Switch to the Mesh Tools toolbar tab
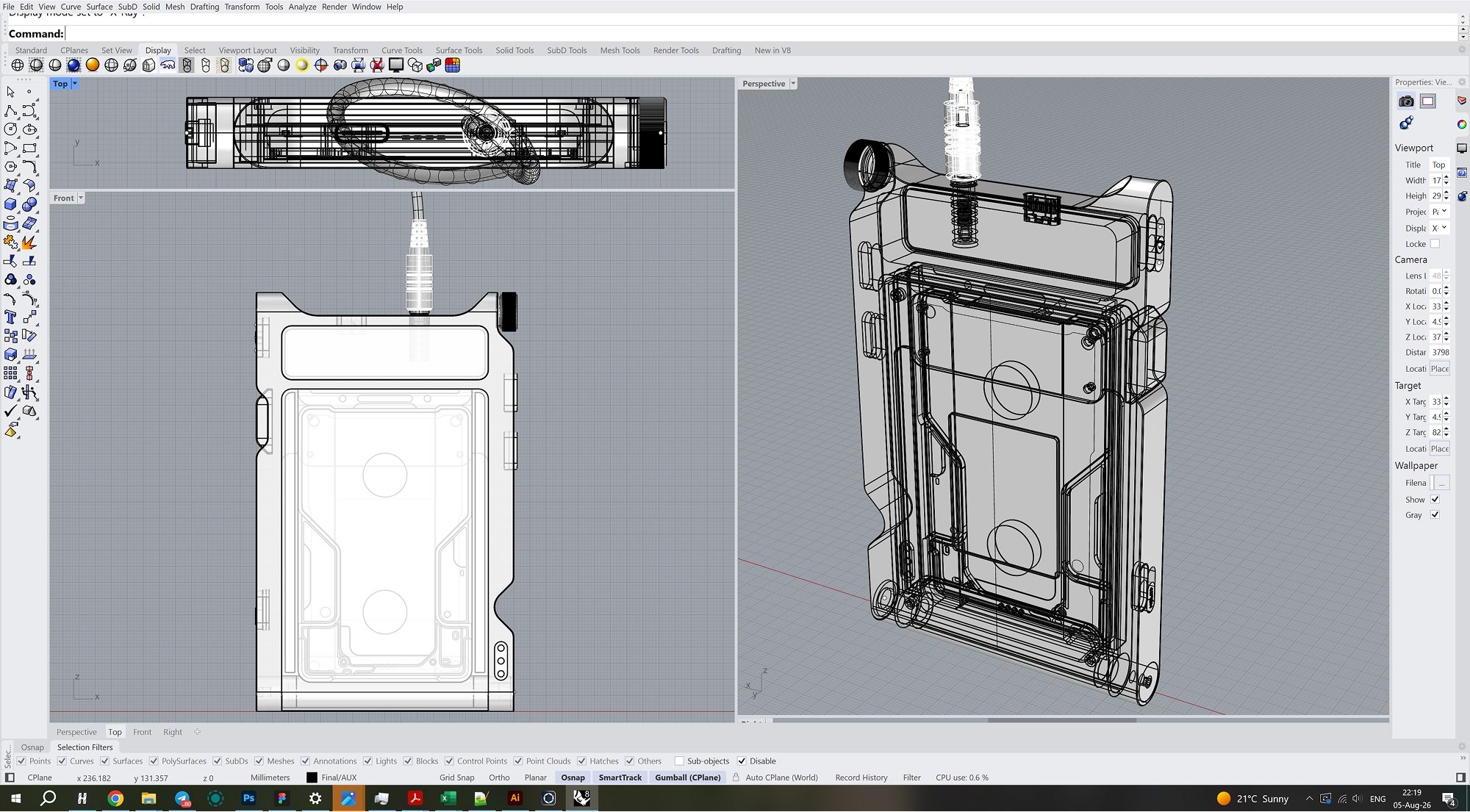The width and height of the screenshot is (1470, 812). [620, 51]
